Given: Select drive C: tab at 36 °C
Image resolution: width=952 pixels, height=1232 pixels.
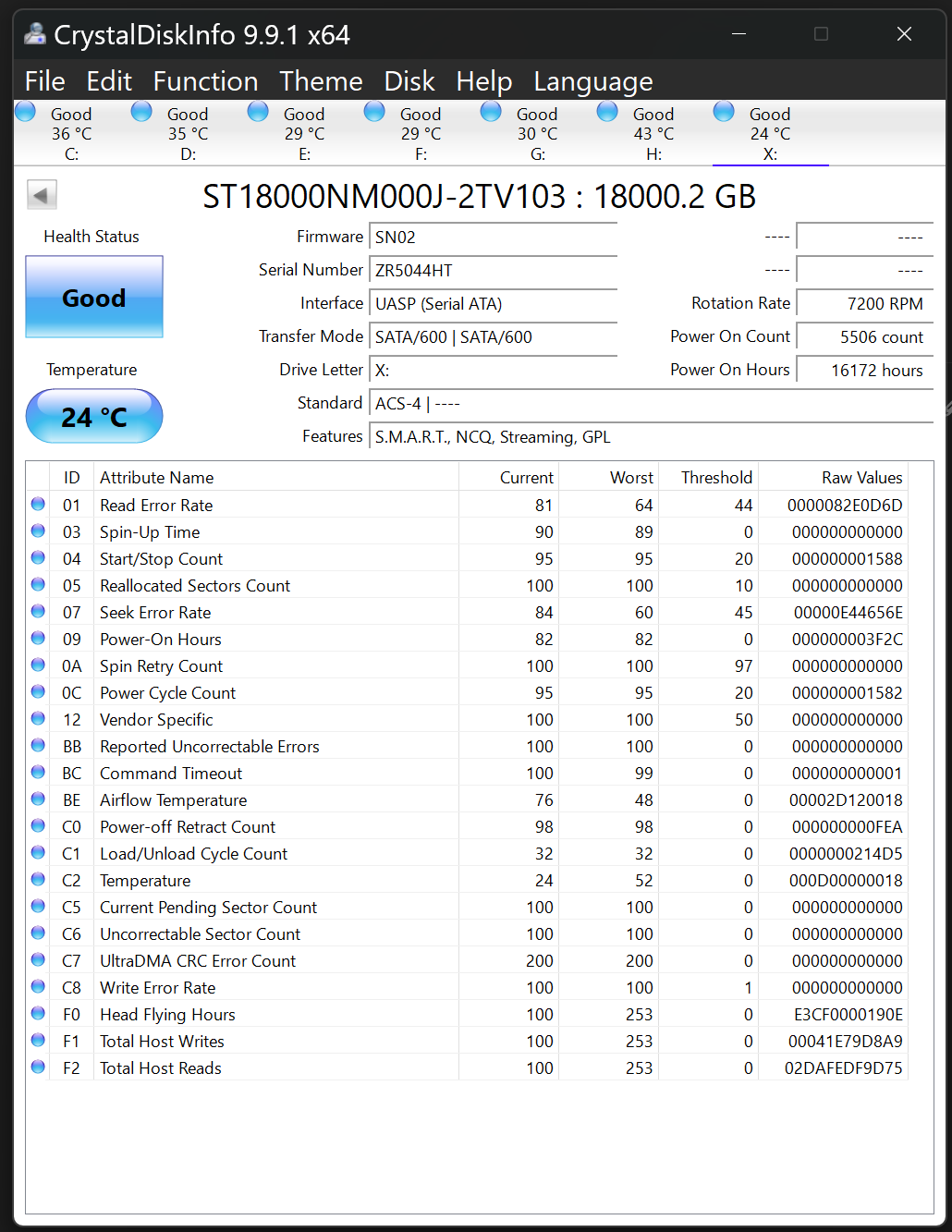Looking at the screenshot, I should coord(71,133).
